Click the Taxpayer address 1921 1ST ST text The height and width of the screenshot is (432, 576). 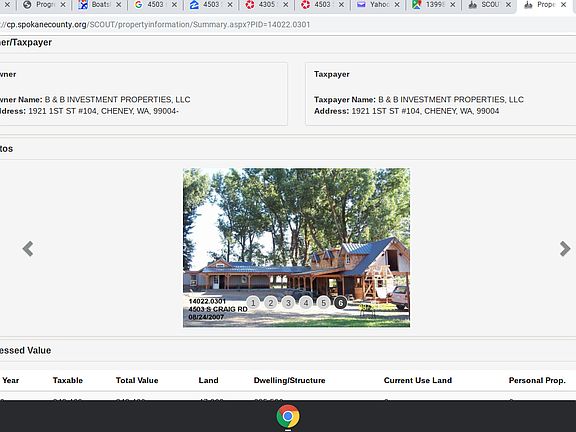[x=406, y=111]
